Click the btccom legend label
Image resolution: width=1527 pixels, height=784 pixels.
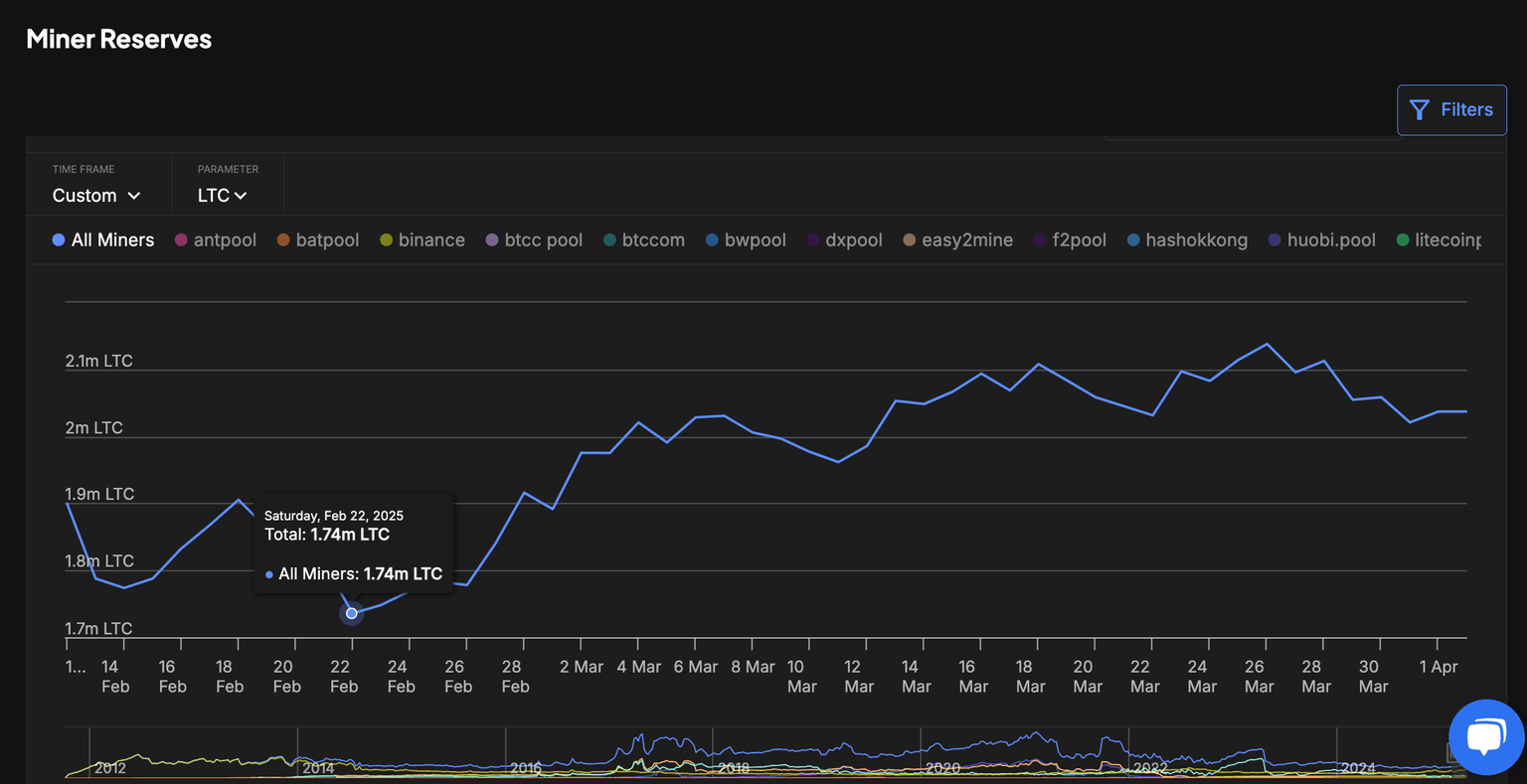[656, 239]
